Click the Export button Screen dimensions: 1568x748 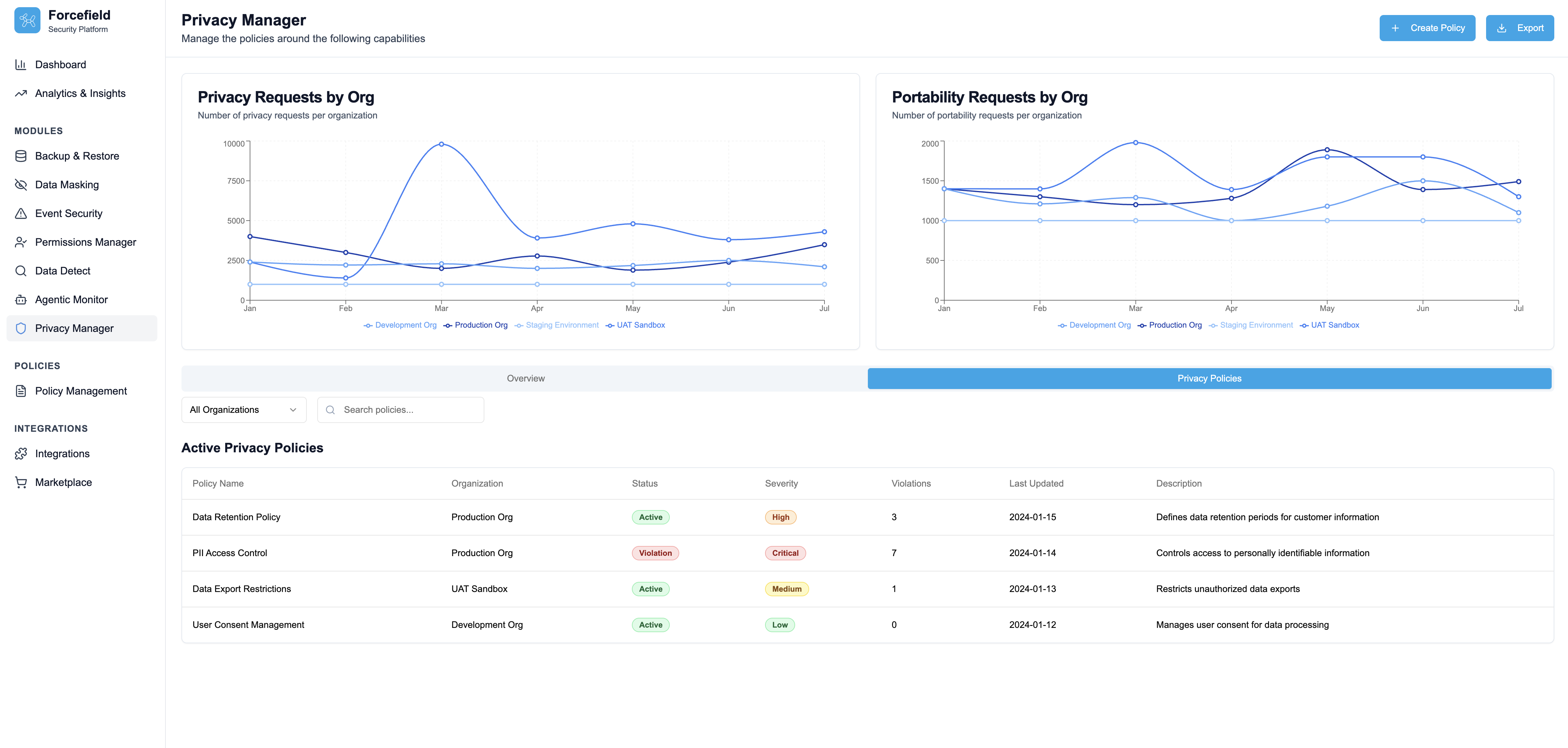click(x=1519, y=28)
